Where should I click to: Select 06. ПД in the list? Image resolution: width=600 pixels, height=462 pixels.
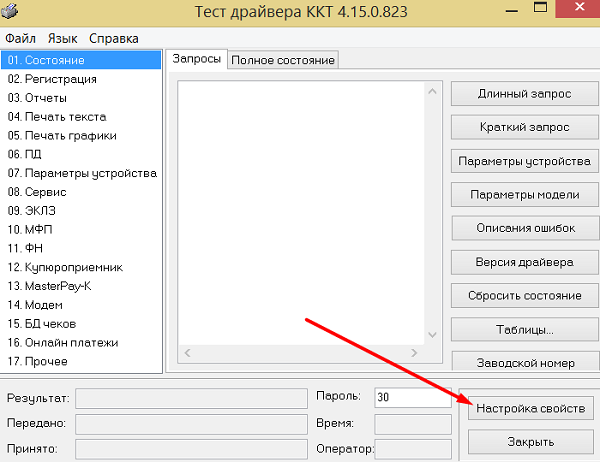click(x=81, y=154)
